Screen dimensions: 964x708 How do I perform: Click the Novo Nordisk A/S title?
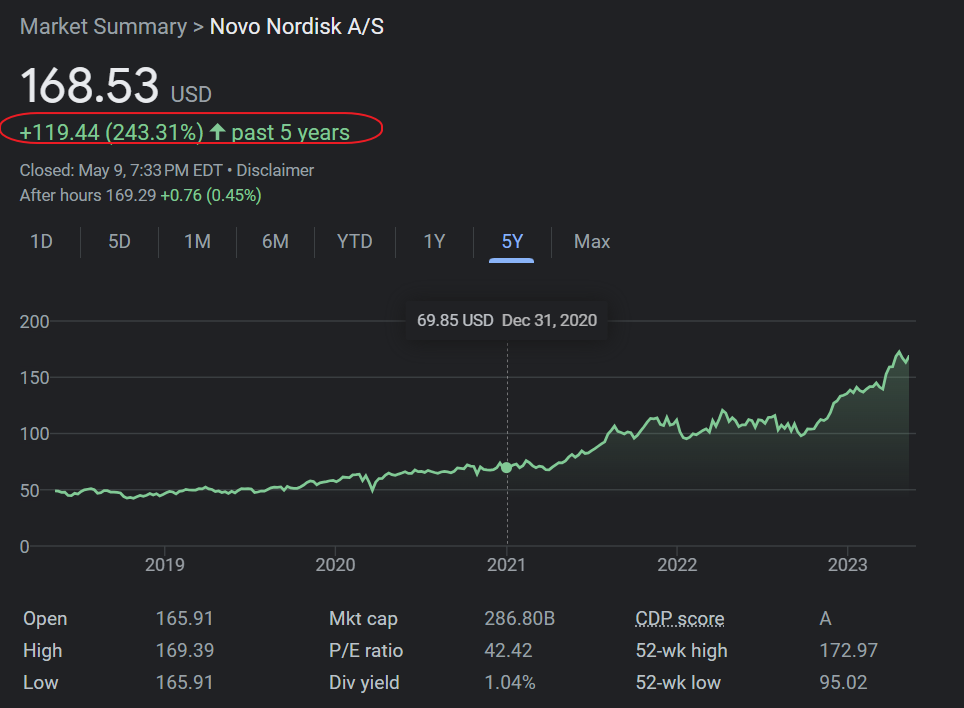[x=297, y=26]
